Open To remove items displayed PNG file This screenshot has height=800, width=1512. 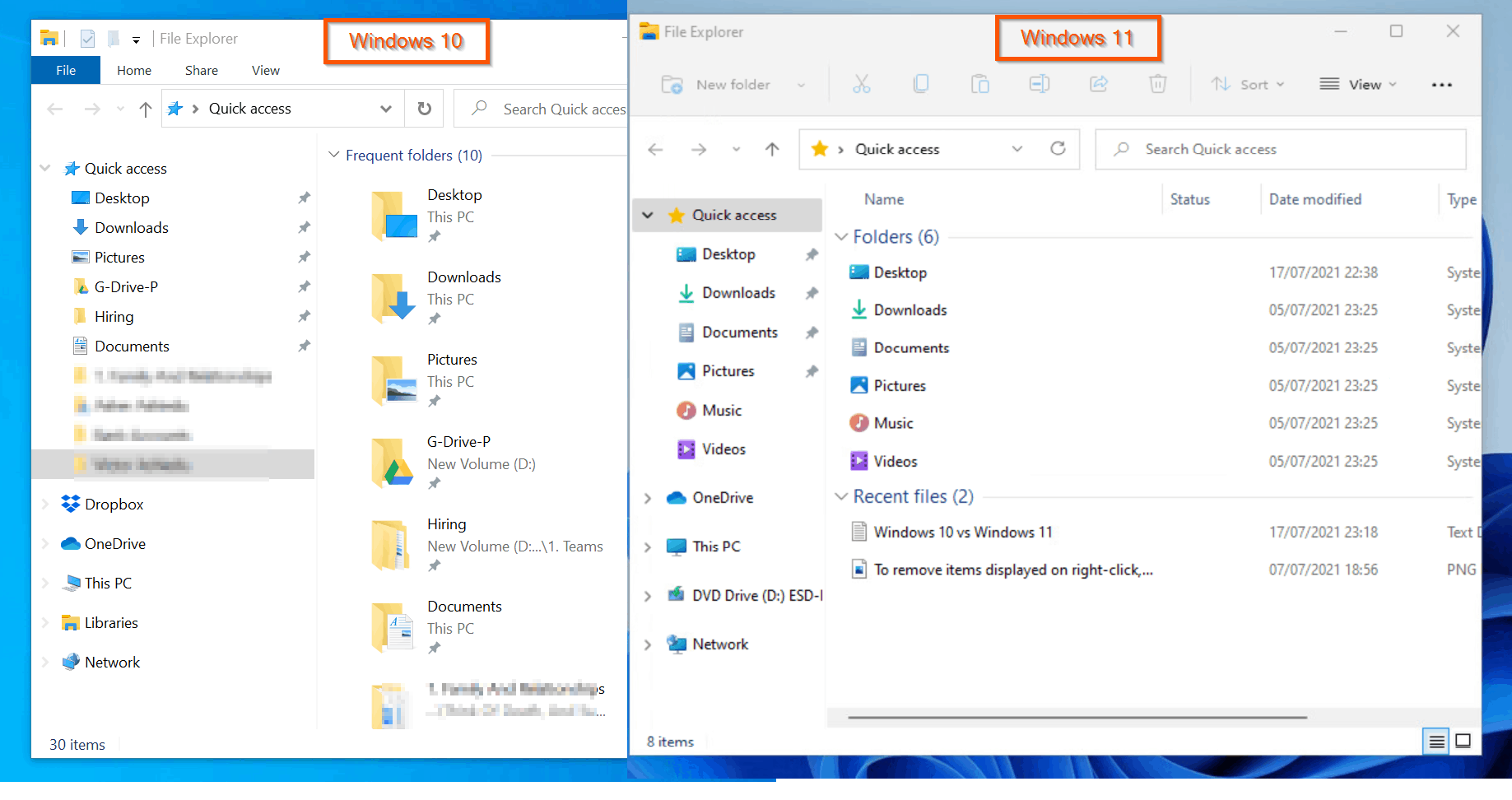pyautogui.click(x=1013, y=570)
